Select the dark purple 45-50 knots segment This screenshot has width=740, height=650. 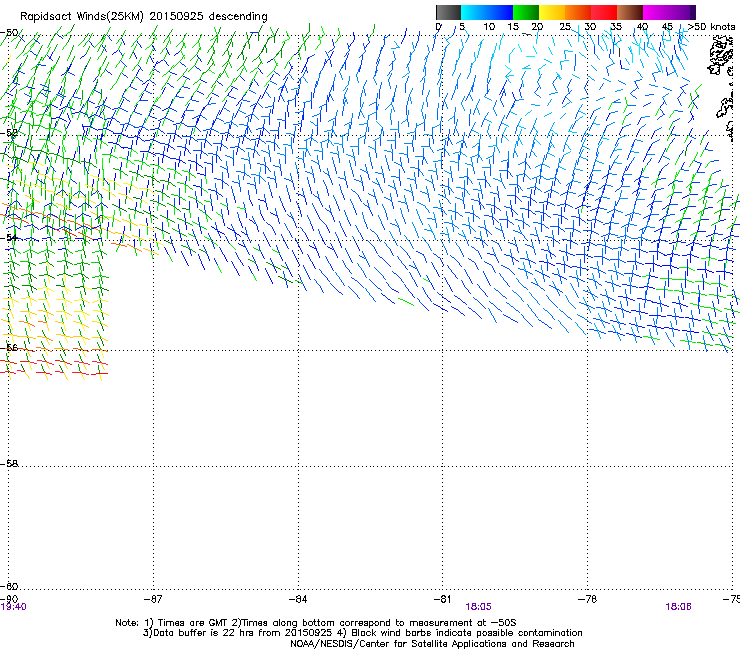point(682,12)
